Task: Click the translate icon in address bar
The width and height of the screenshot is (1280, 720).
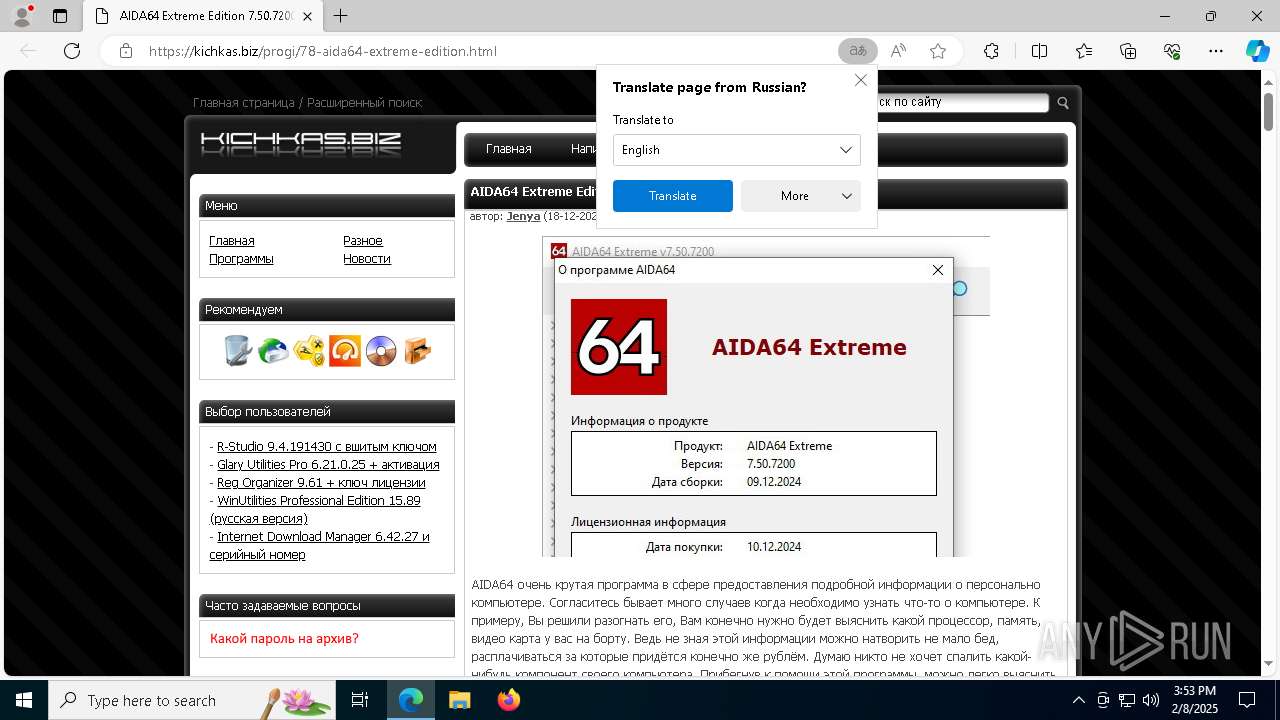Action: pos(858,51)
